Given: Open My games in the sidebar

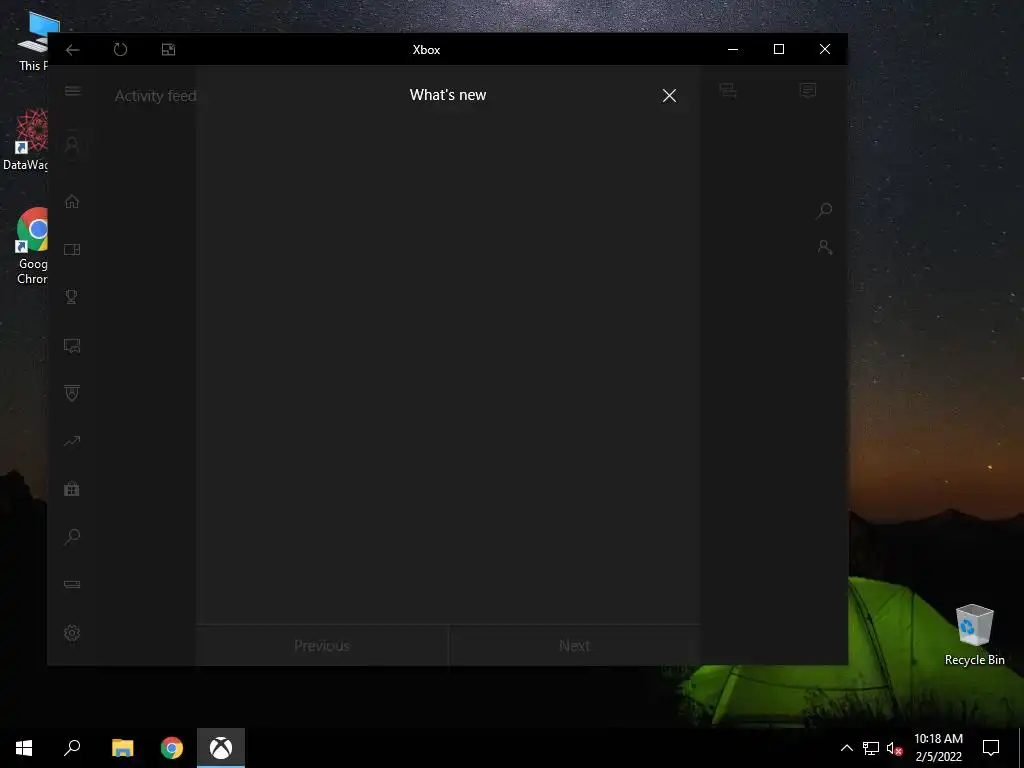Looking at the screenshot, I should coord(72,249).
